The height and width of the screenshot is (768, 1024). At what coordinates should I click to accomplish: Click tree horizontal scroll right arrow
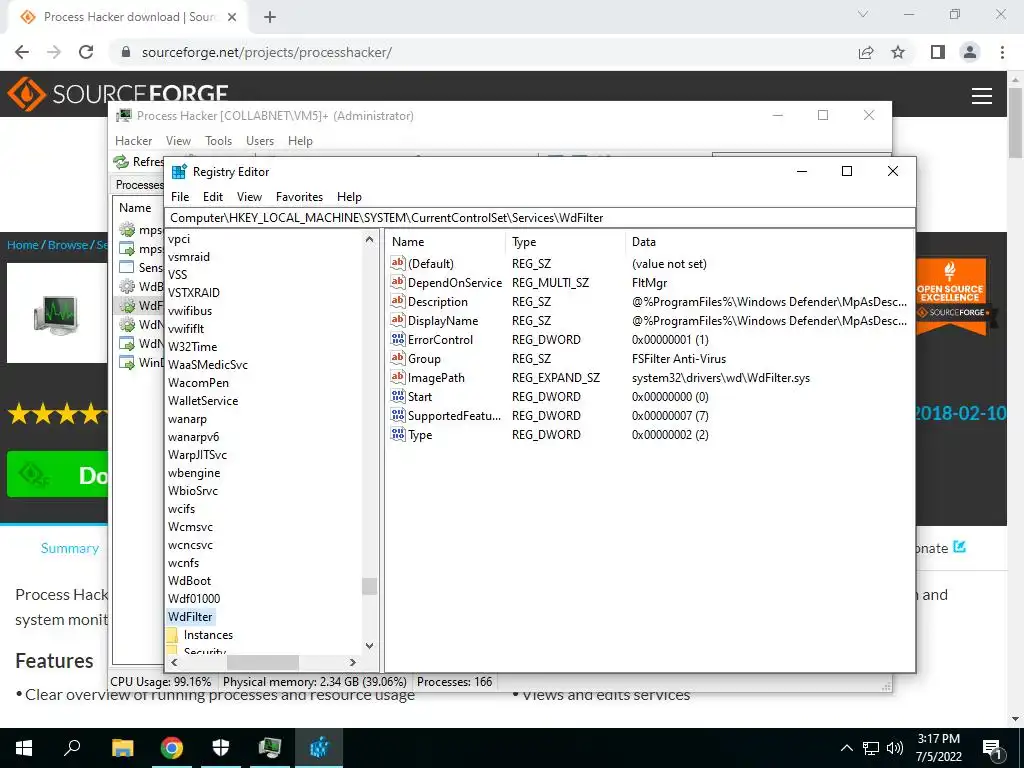(353, 662)
